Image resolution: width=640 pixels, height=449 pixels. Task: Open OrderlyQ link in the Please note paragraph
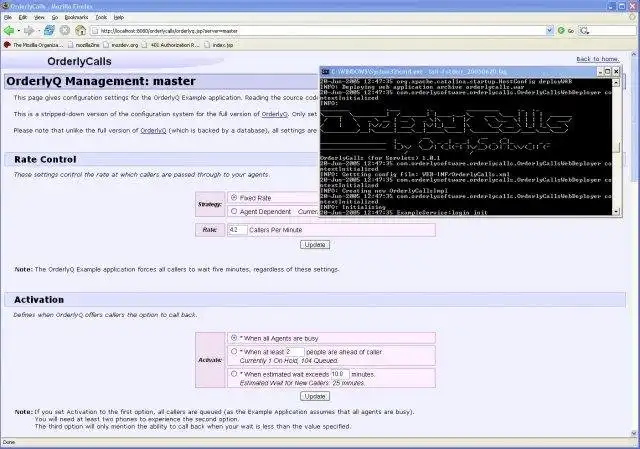click(153, 131)
